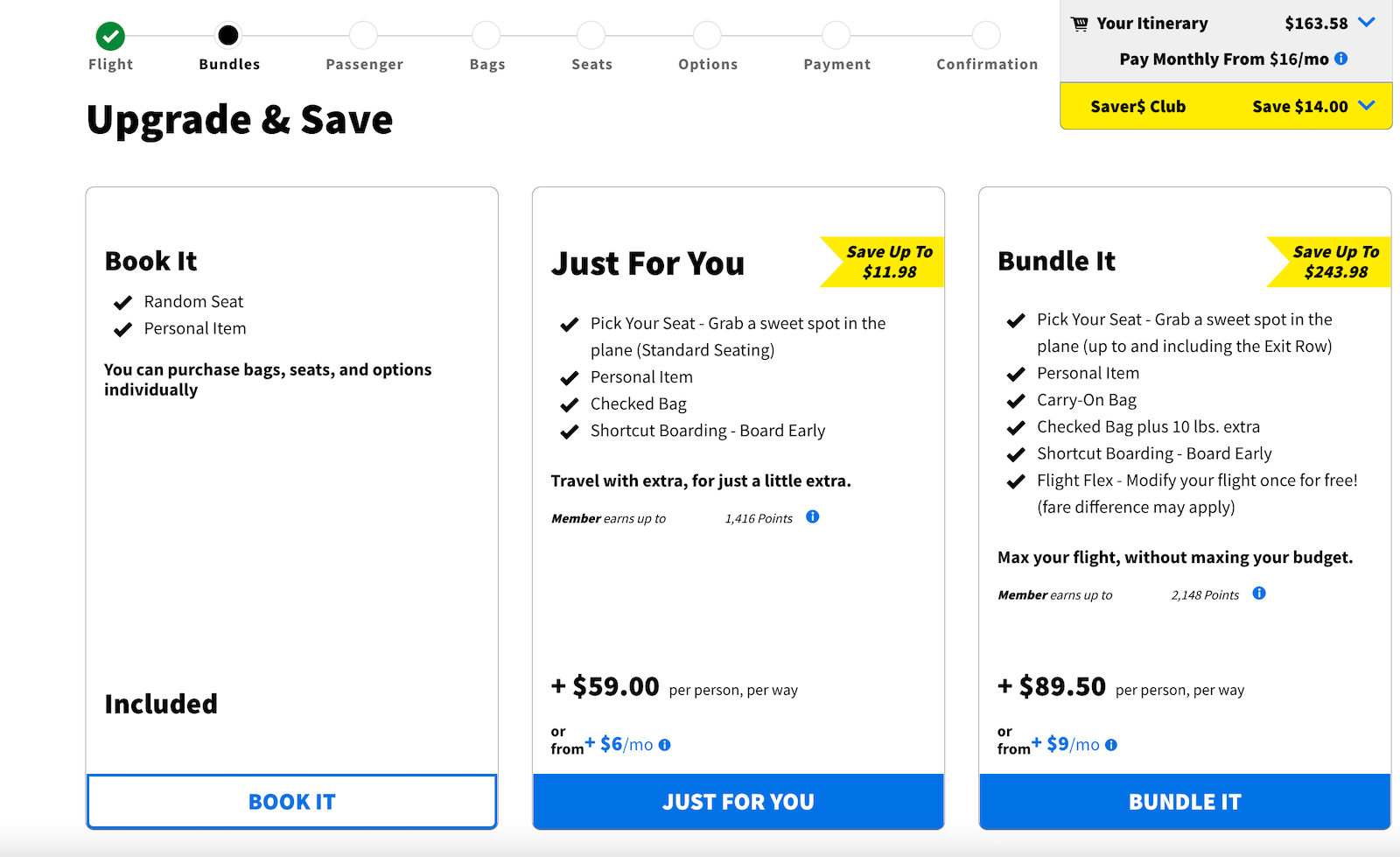Click the Bags step in the progress bar
1400x857 pixels.
pyautogui.click(x=486, y=38)
